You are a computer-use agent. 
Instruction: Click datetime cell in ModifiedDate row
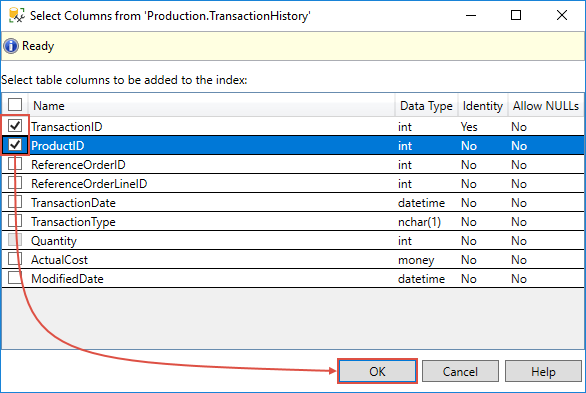tap(421, 279)
